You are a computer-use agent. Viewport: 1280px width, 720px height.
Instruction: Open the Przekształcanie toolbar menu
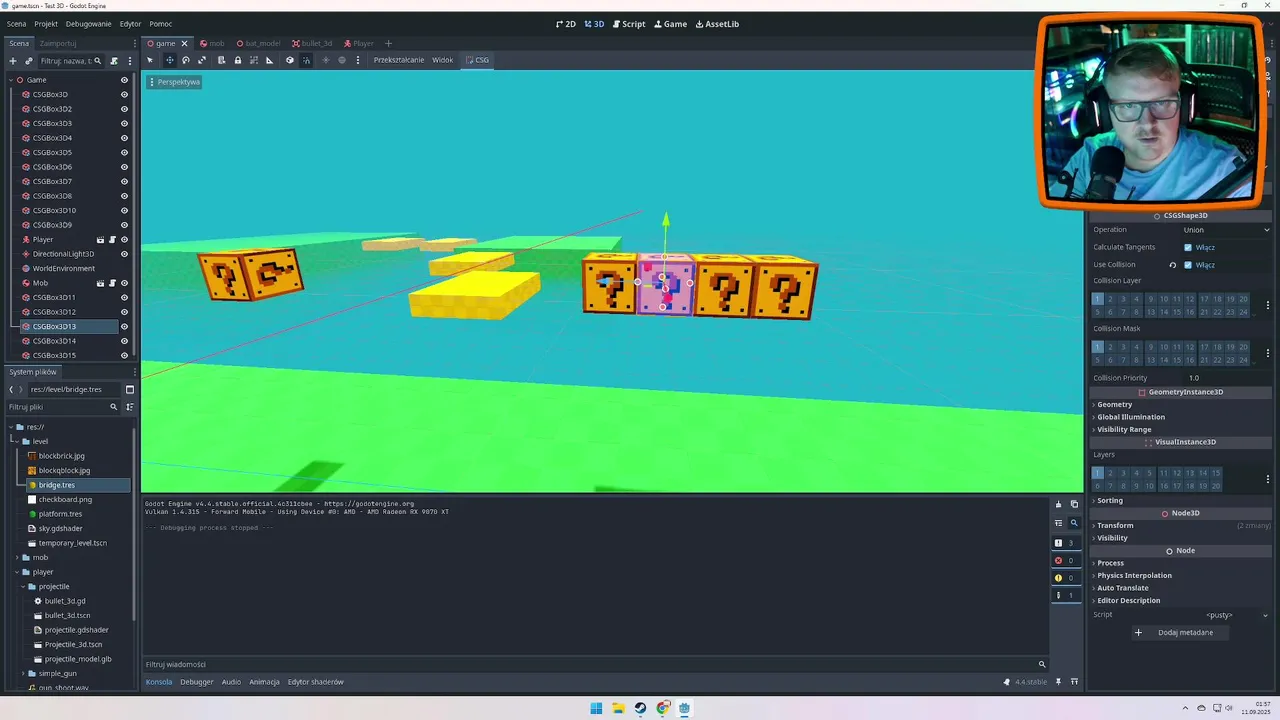pos(399,60)
